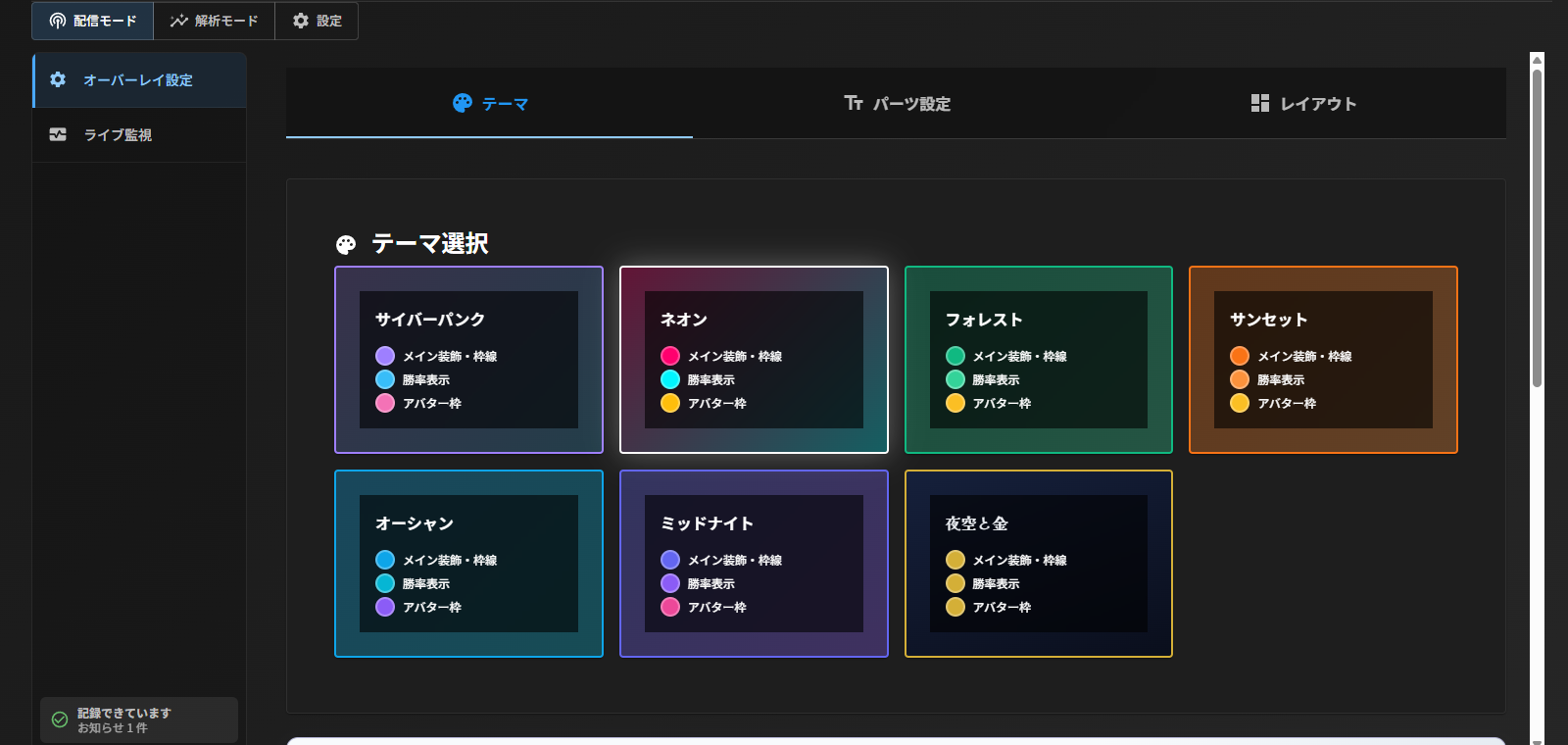1568x745 pixels.
Task: Click the green check icon in status box
Action: 60,720
